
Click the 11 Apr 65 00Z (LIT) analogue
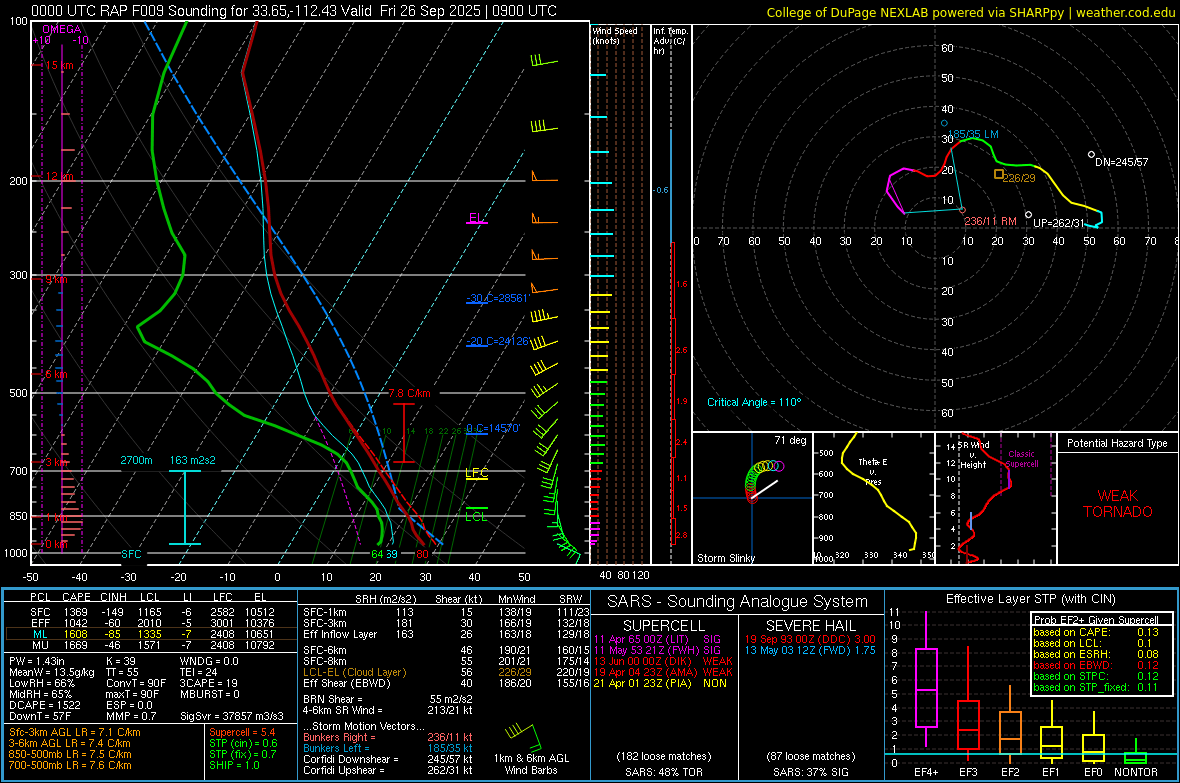pos(657,639)
